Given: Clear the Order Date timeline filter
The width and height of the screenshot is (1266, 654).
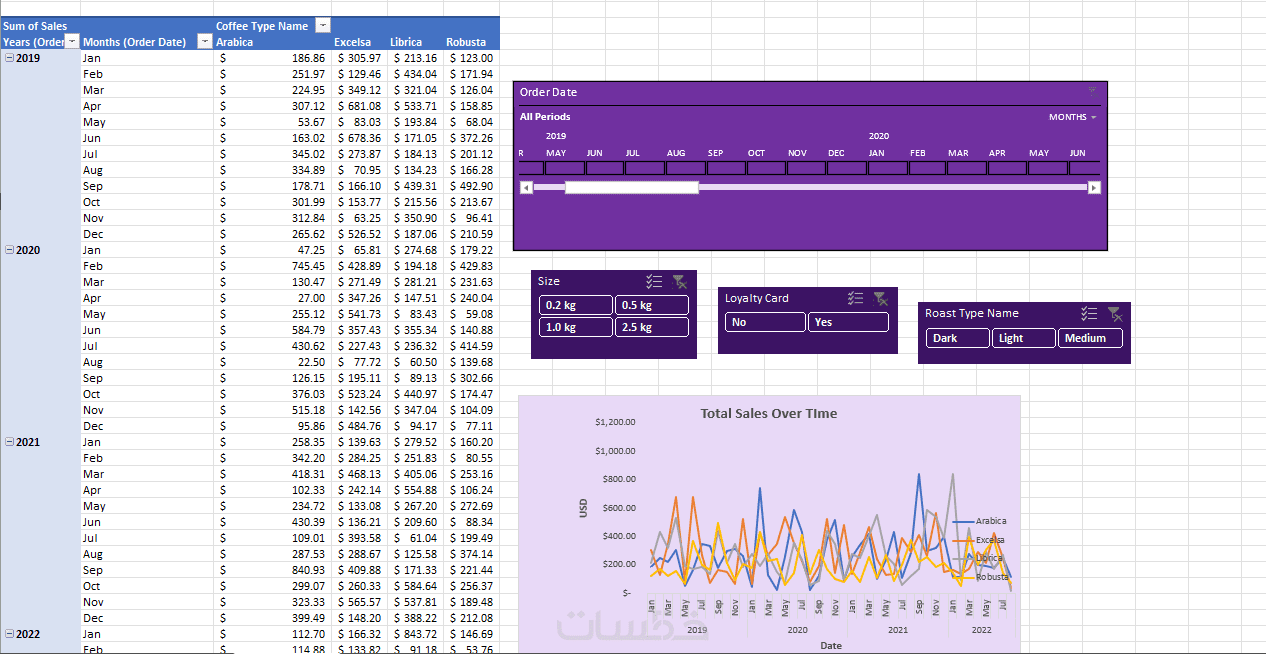Looking at the screenshot, I should tap(1092, 91).
